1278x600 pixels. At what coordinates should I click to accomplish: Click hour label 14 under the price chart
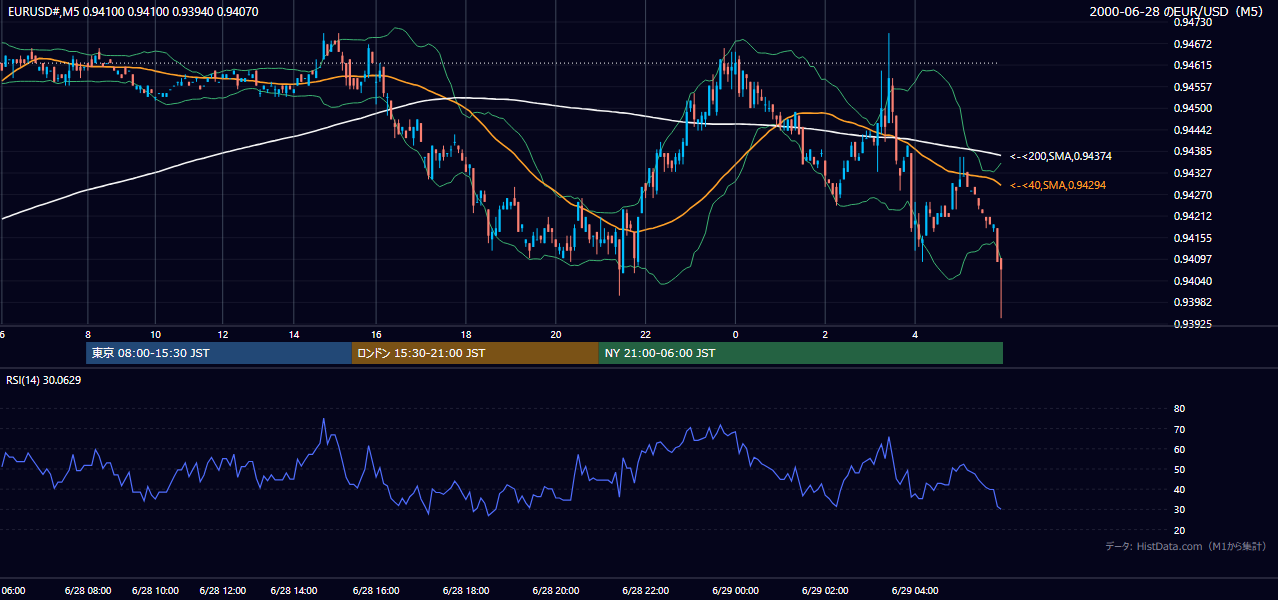tap(293, 334)
